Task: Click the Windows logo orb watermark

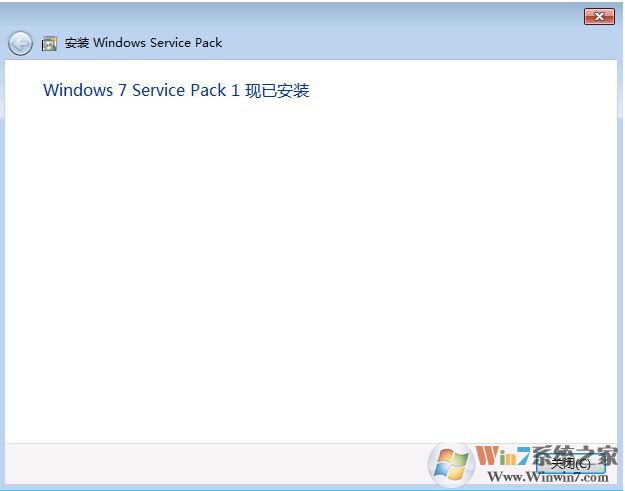Action: pos(451,465)
